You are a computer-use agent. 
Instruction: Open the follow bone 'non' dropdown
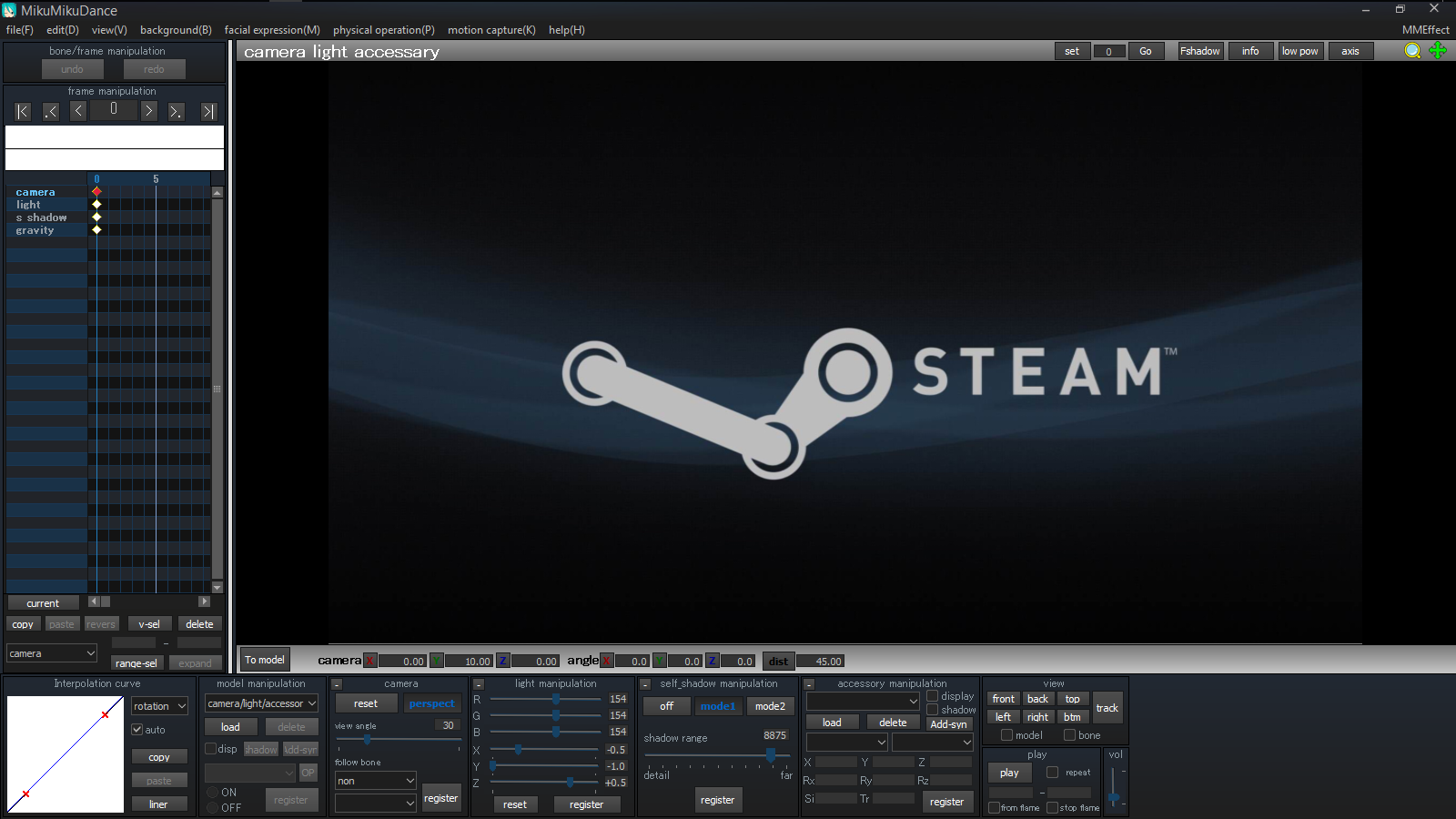pos(376,781)
